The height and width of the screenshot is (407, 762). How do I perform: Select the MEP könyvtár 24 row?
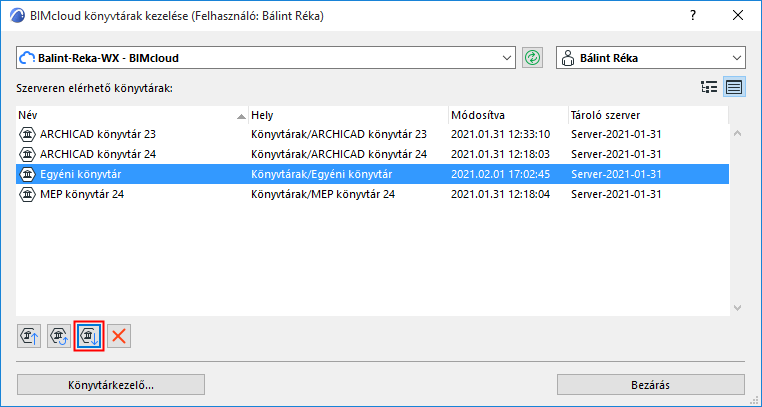pos(372,194)
